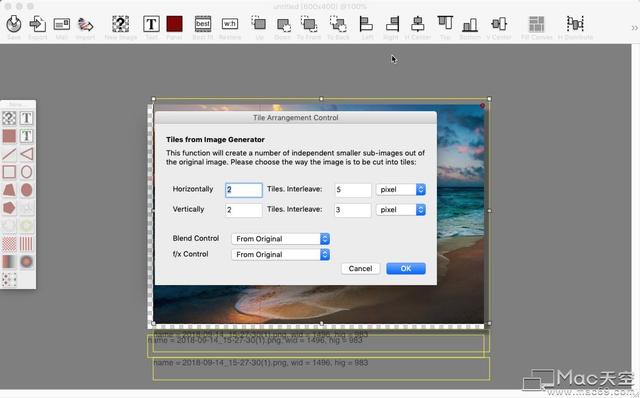640x398 pixels.
Task: Select the triangle outline tool
Action: (x=27, y=154)
